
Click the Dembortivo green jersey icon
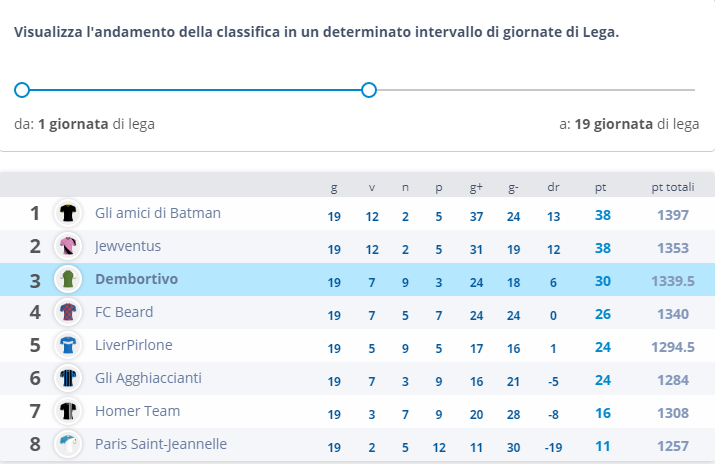point(68,280)
